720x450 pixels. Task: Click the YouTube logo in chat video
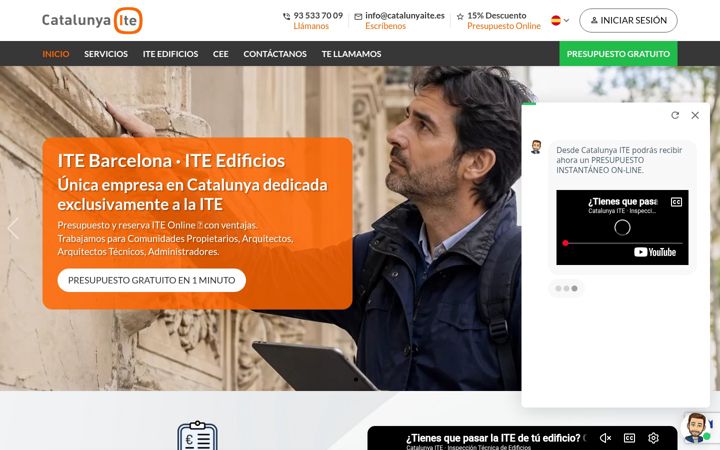pos(655,252)
